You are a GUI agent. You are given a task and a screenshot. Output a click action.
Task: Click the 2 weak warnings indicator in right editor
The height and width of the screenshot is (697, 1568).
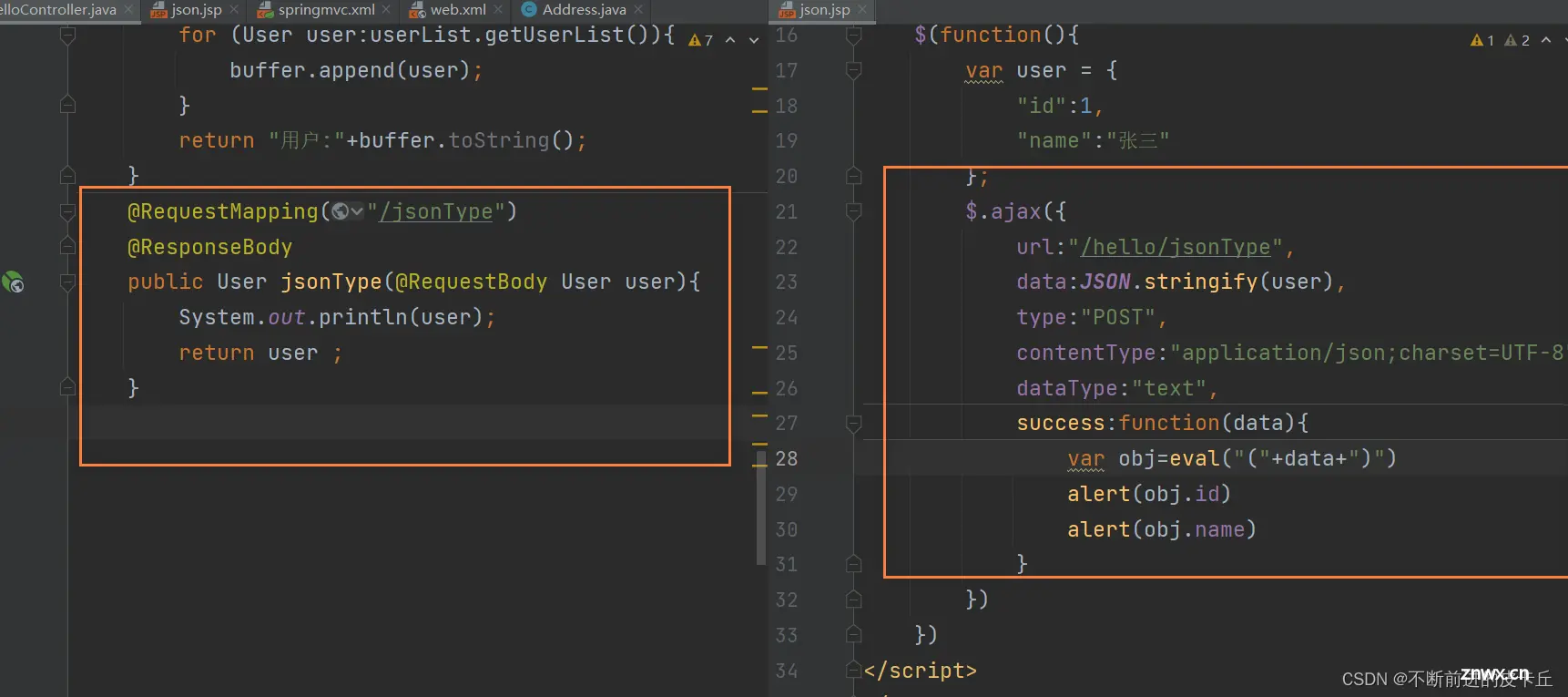[1517, 40]
